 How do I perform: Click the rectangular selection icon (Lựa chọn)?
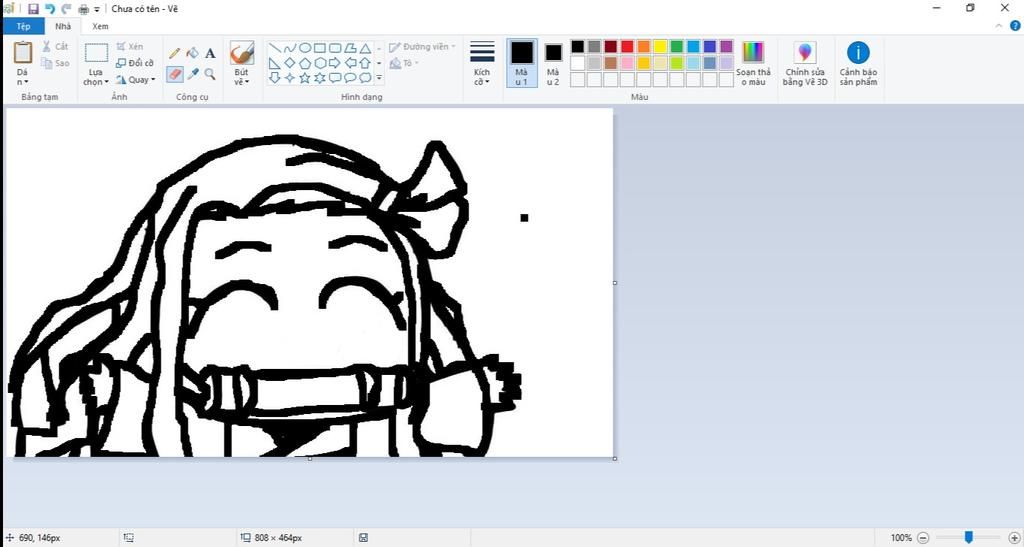click(97, 53)
